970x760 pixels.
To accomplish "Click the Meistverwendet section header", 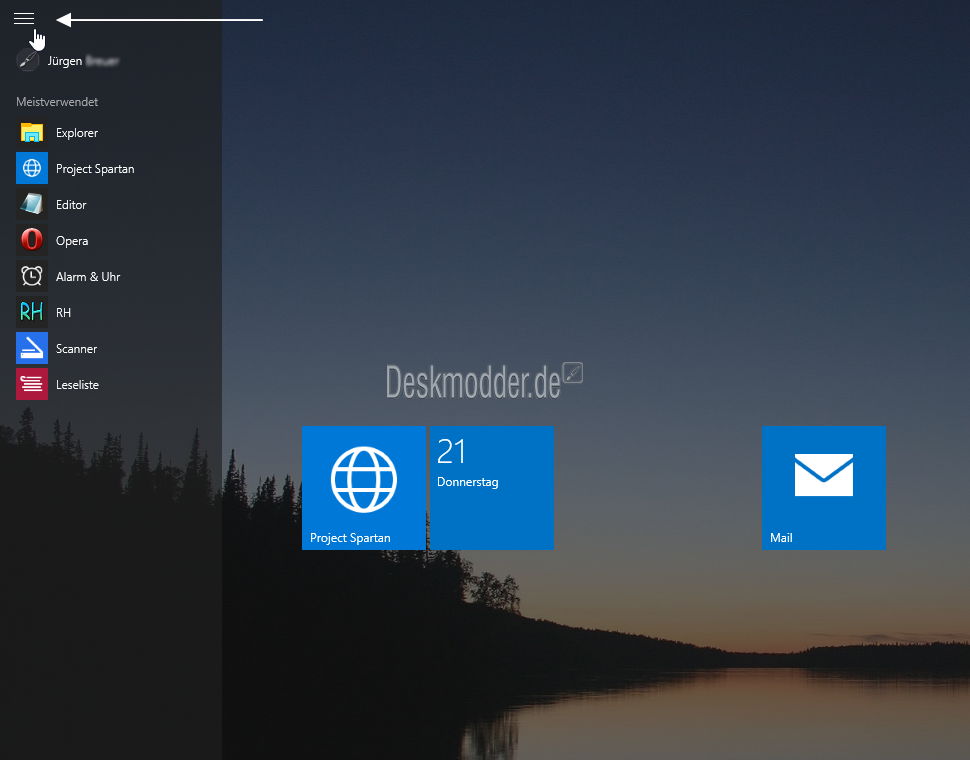I will [57, 101].
